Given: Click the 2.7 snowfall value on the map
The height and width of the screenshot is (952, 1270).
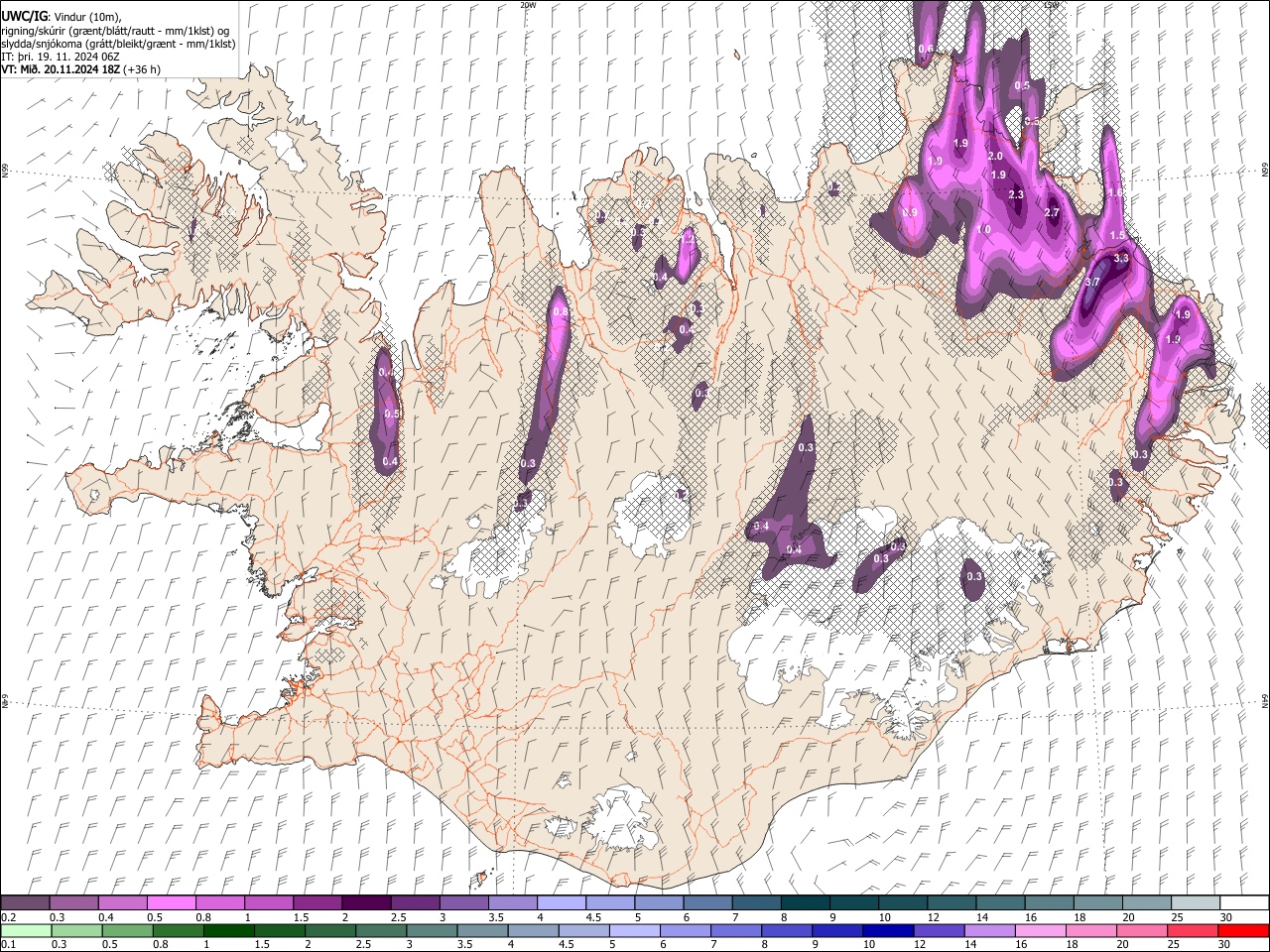Looking at the screenshot, I should [x=1053, y=213].
